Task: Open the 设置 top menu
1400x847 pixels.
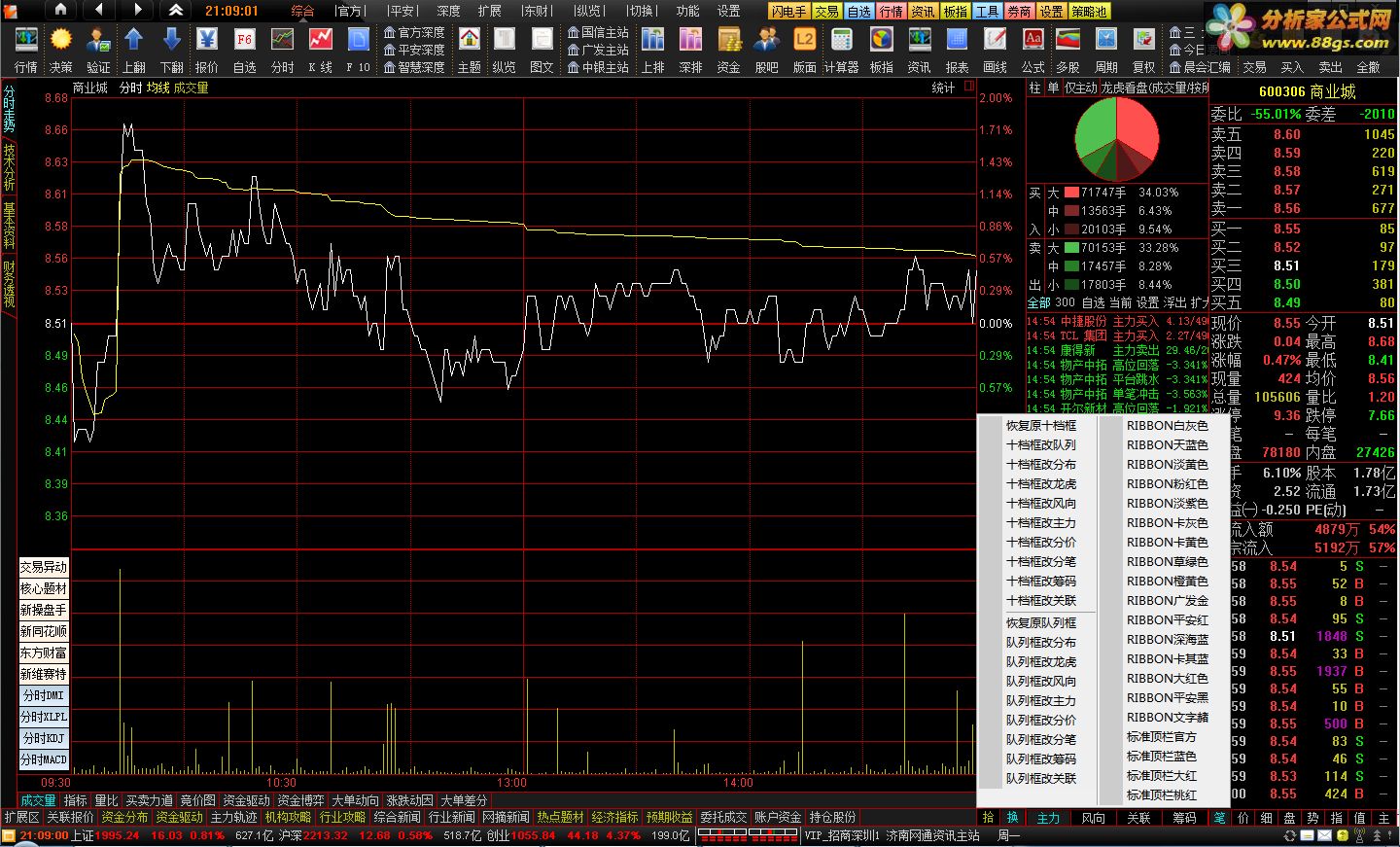Action: click(x=729, y=11)
